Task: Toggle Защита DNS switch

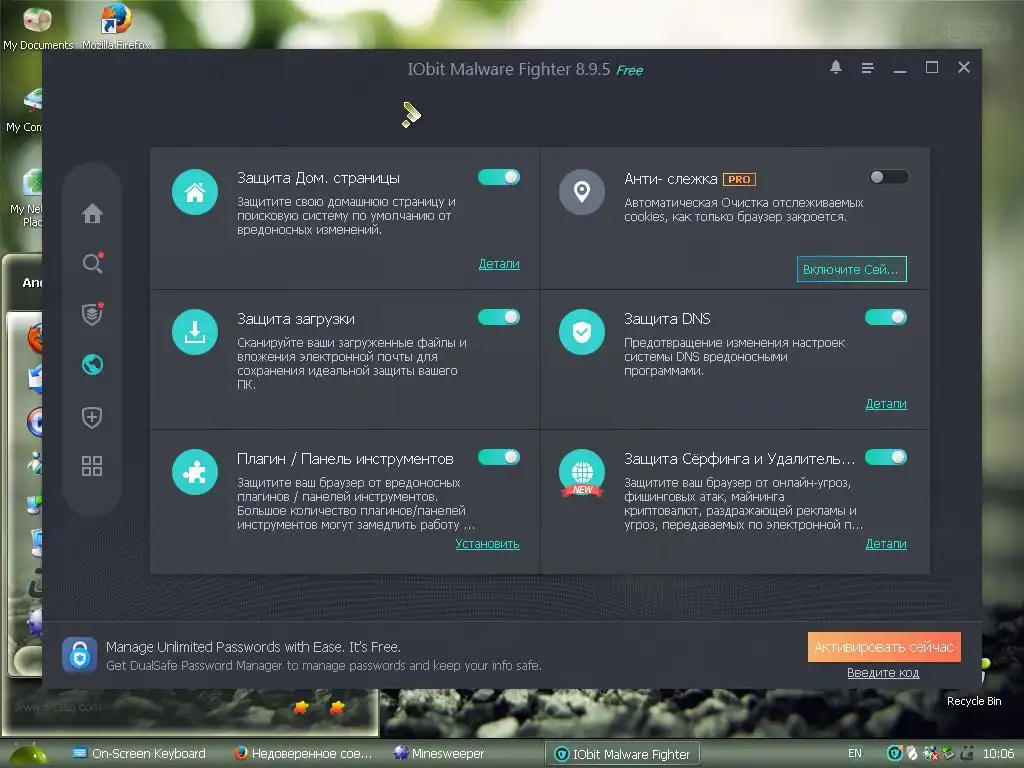Action: 886,317
